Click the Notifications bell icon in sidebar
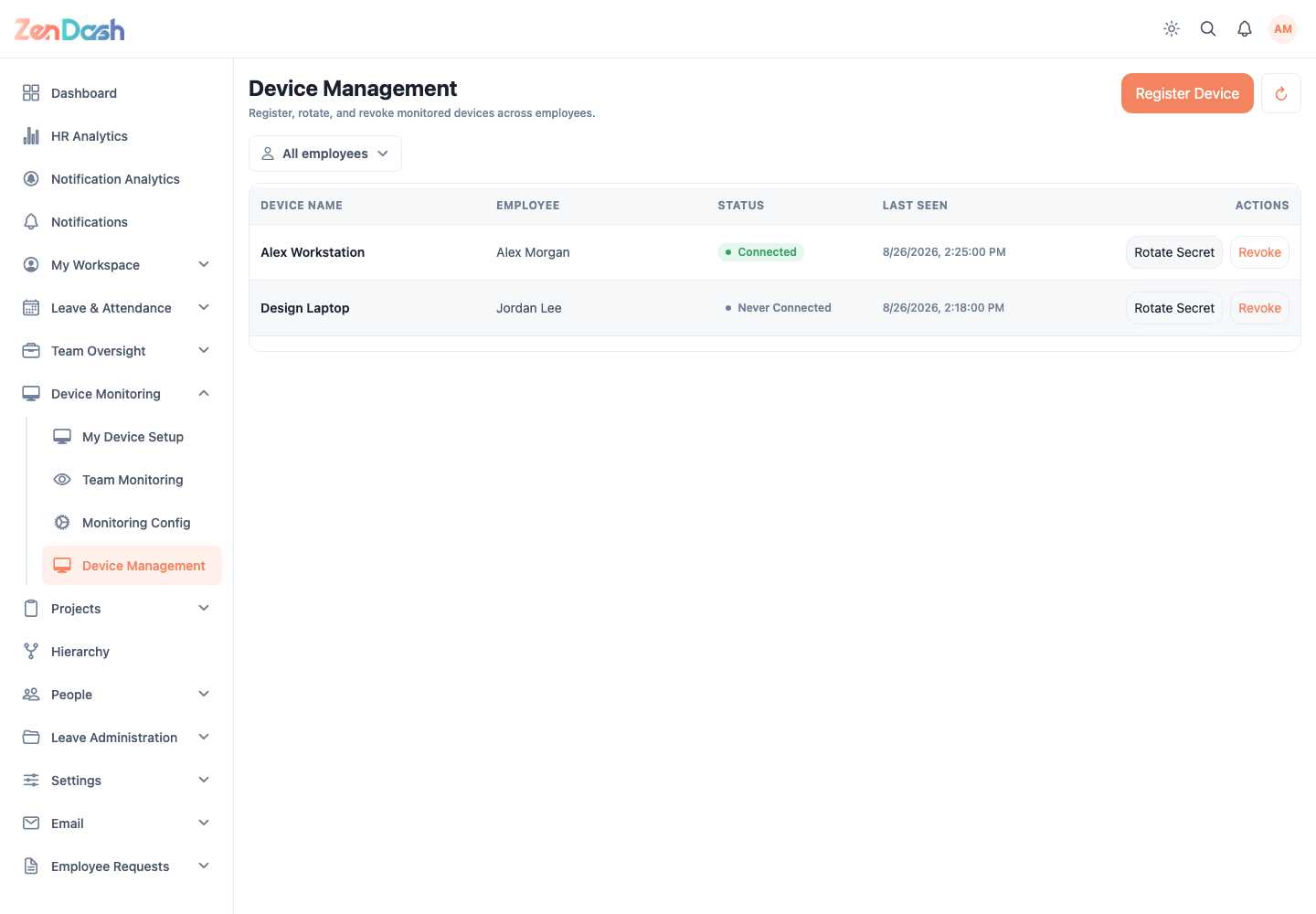 tap(31, 221)
